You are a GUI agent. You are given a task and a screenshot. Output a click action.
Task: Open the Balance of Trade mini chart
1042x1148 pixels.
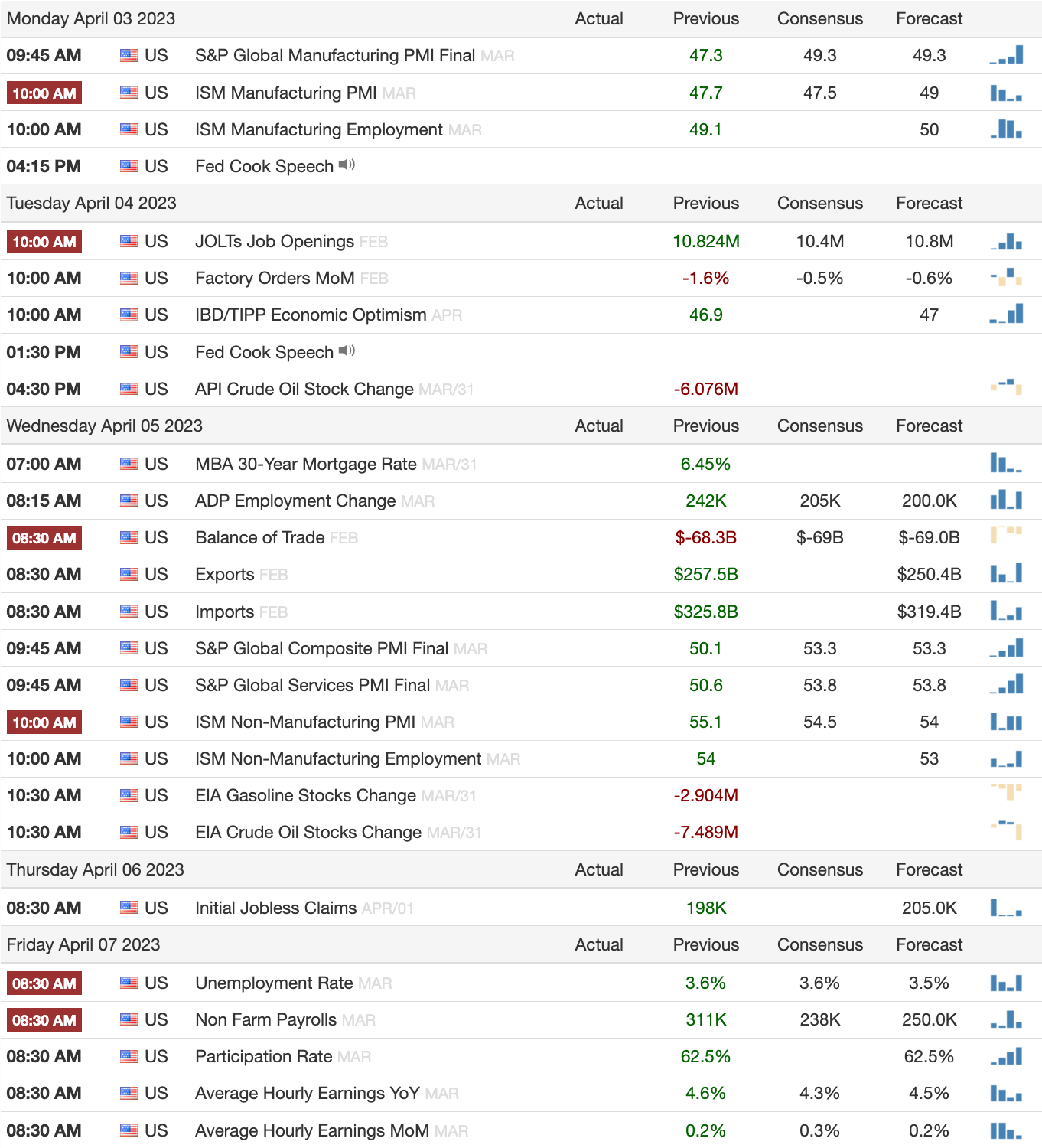point(1006,534)
